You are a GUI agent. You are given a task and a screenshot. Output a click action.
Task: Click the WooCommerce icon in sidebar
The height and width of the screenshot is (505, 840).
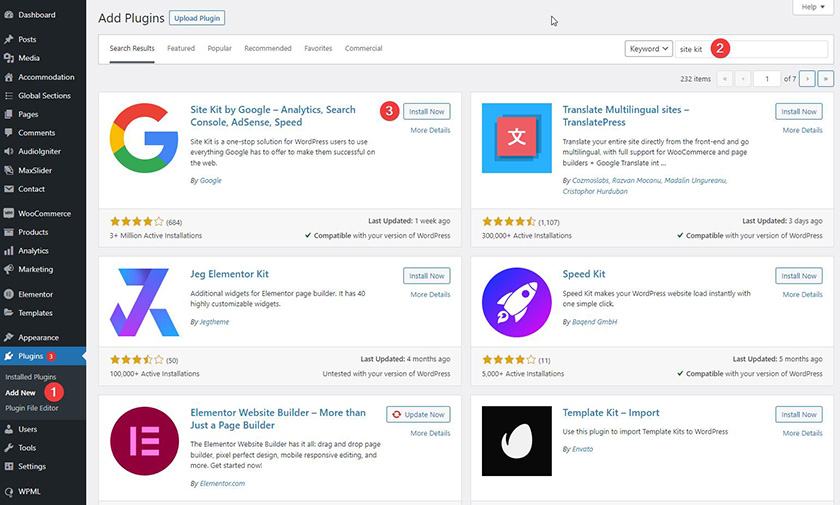[9, 214]
